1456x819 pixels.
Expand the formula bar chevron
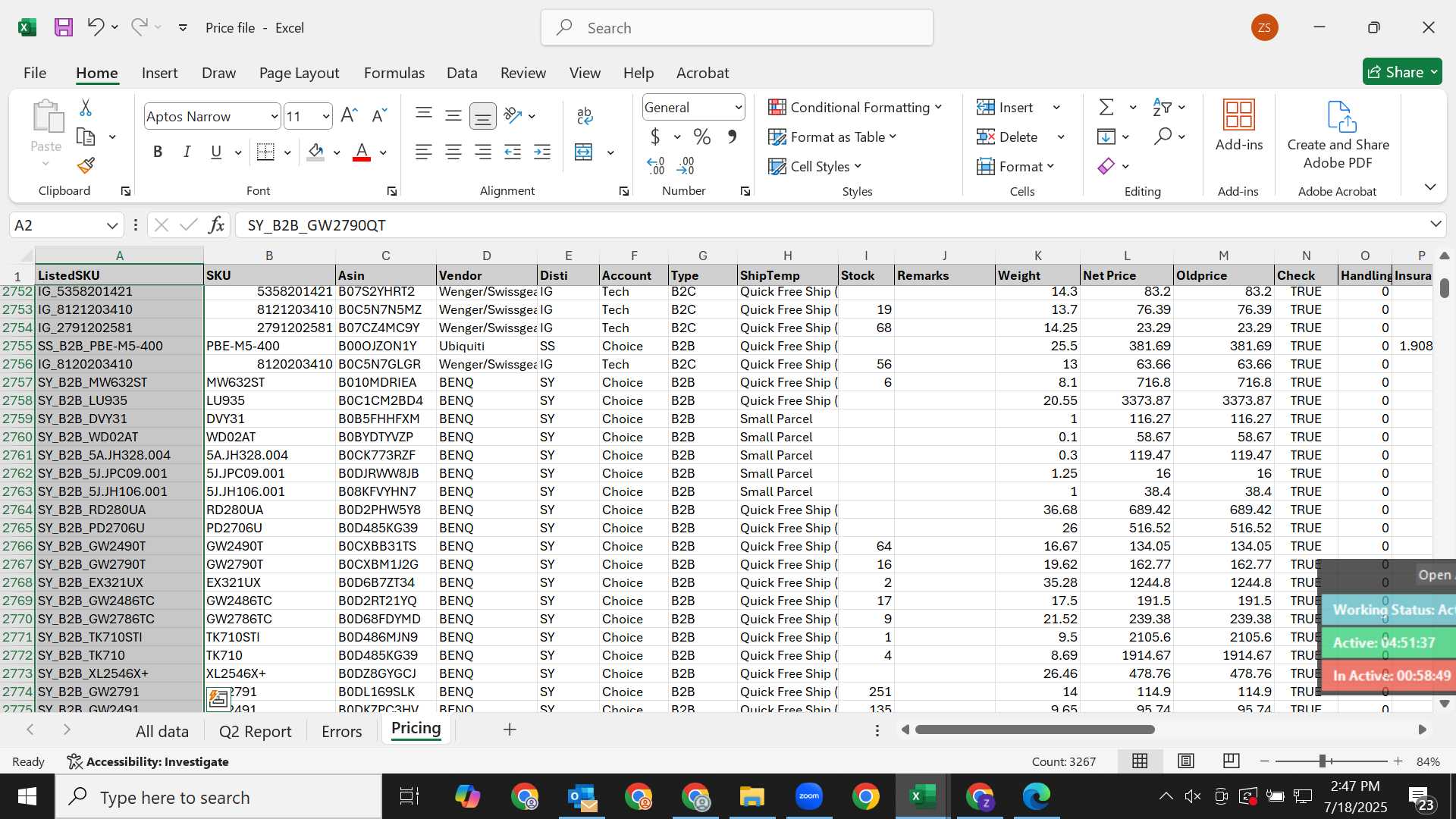1436,224
